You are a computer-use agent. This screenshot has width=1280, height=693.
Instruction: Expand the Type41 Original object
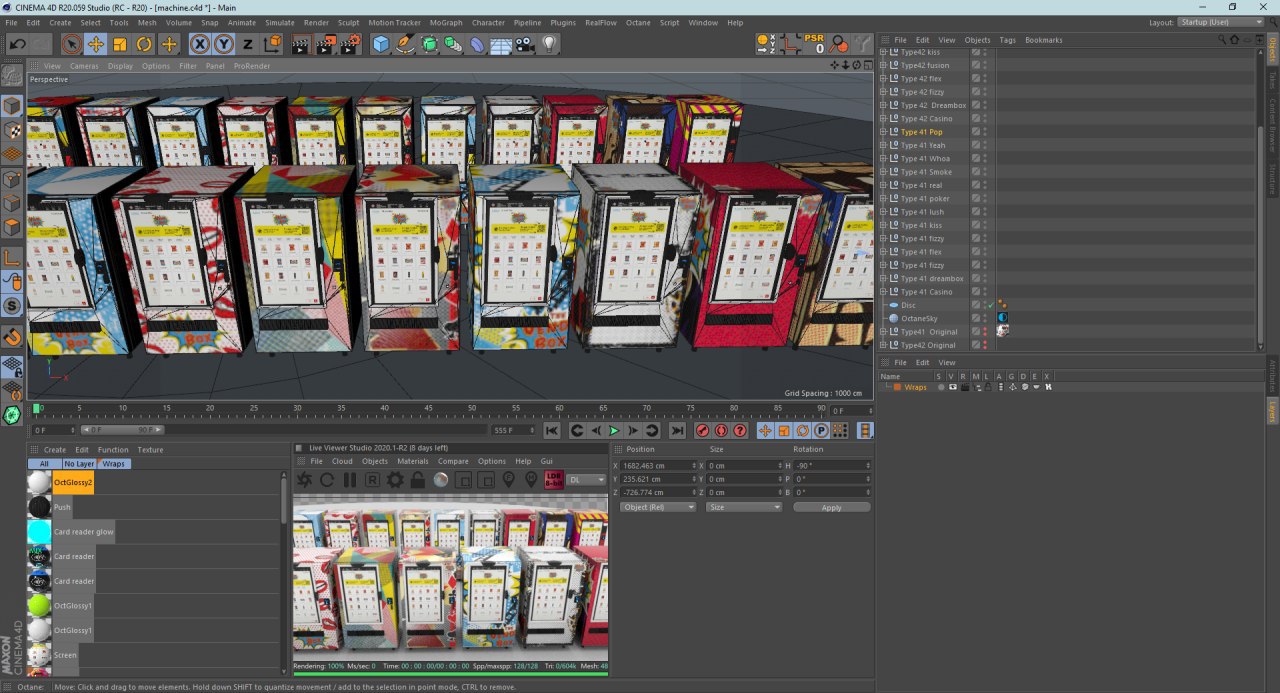(x=883, y=332)
